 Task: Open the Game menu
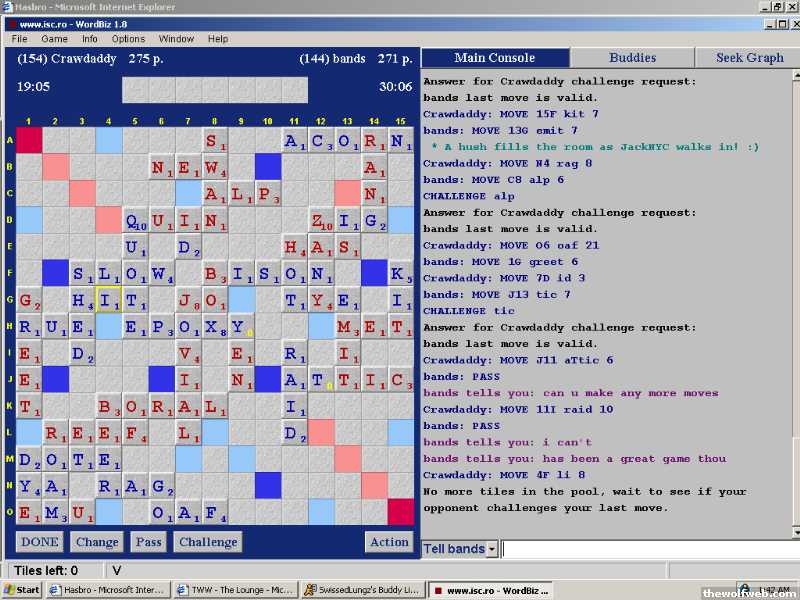tap(54, 39)
